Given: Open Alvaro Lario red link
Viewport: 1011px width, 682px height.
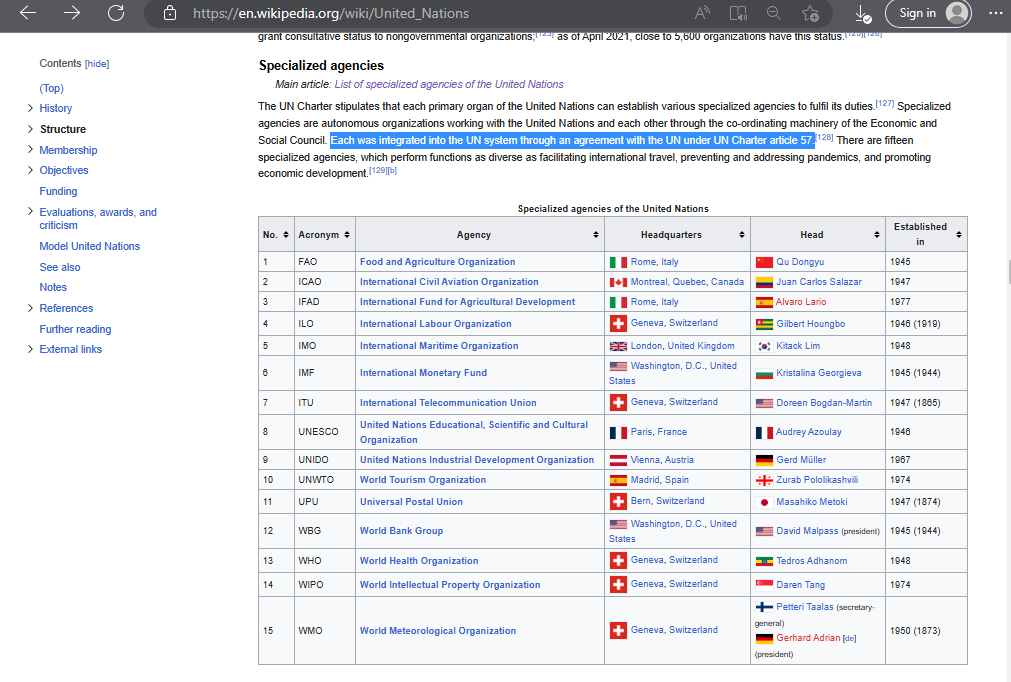Looking at the screenshot, I should 801,302.
